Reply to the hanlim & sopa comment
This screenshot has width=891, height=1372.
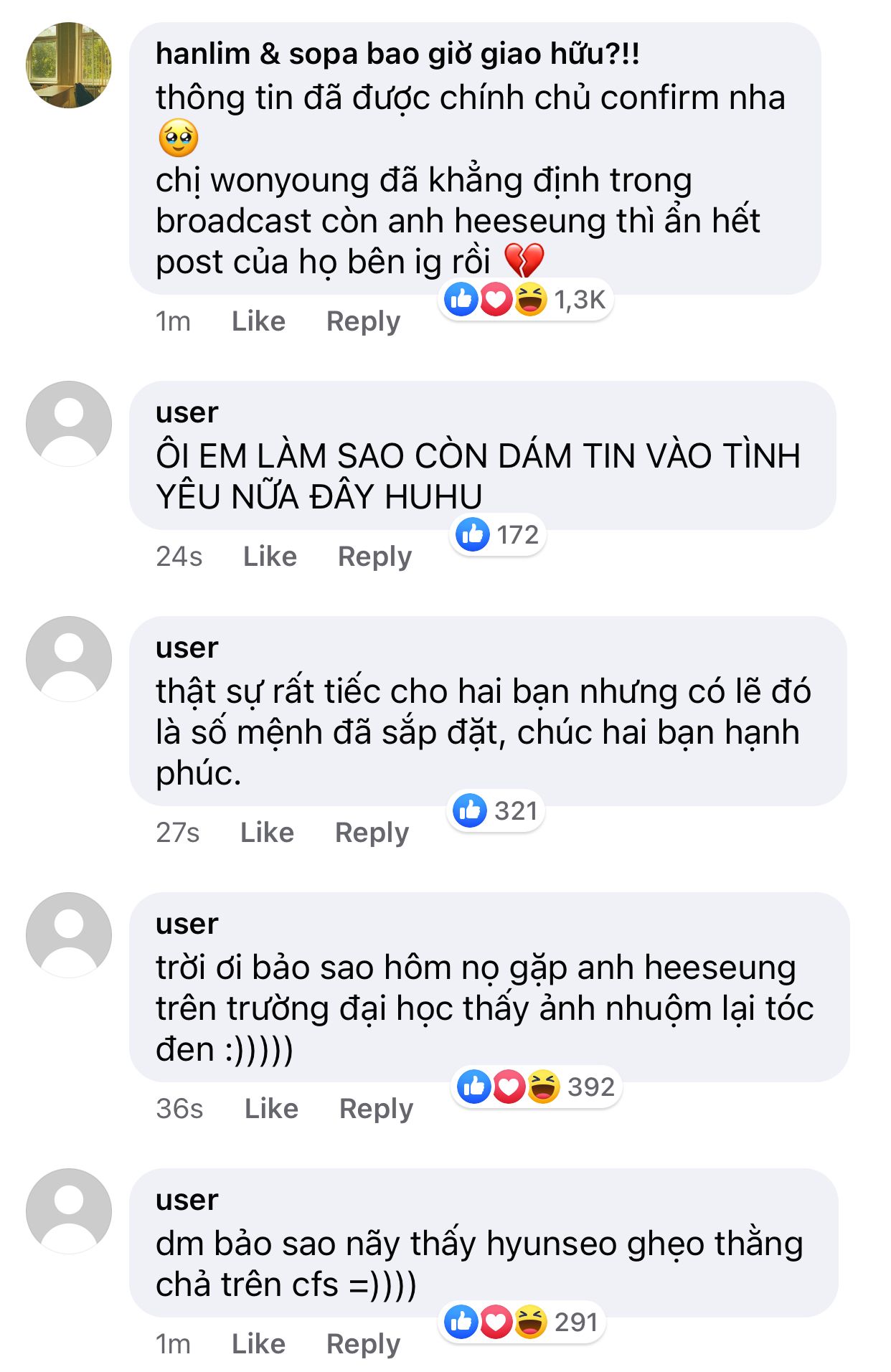click(363, 321)
